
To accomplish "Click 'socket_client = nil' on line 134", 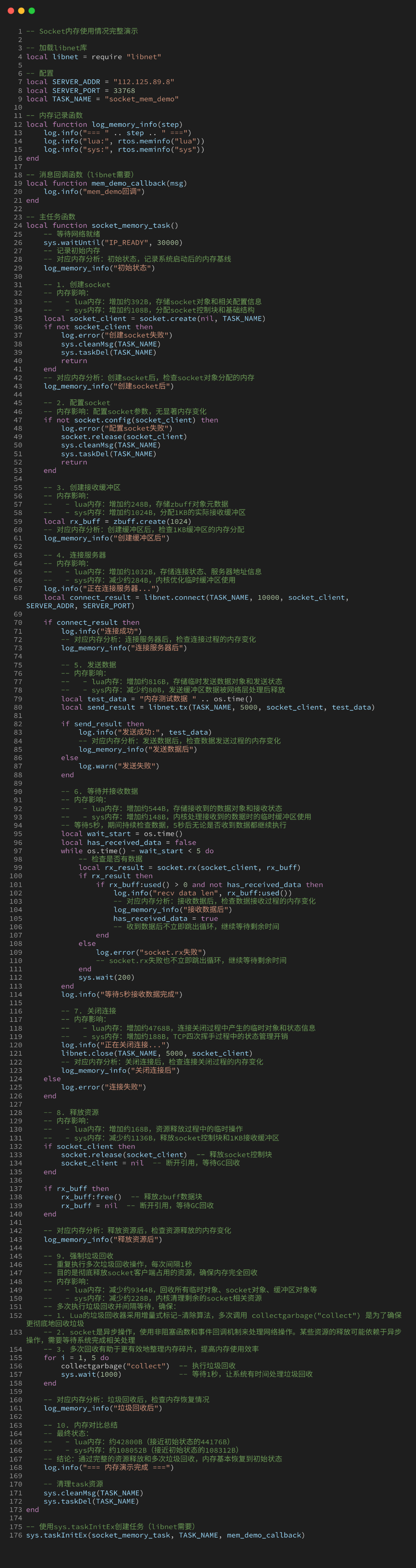I will click(102, 1163).
